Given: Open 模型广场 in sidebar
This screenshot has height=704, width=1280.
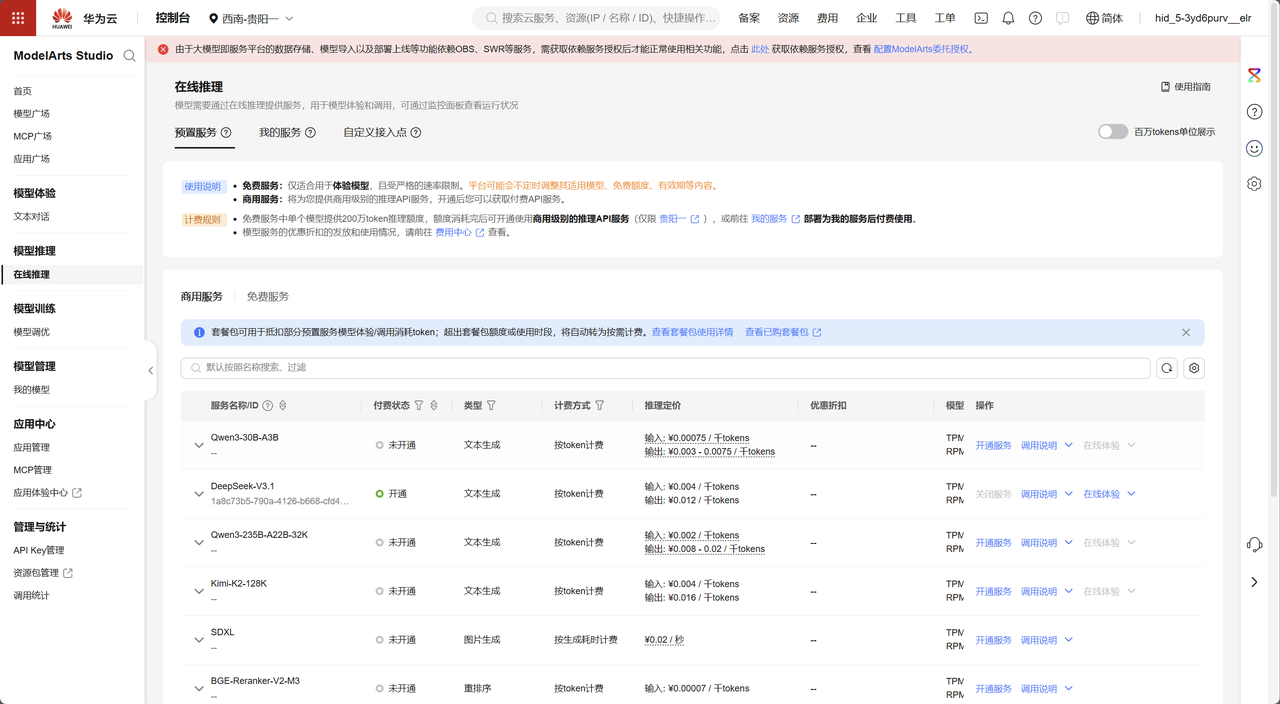Looking at the screenshot, I should coord(31,114).
